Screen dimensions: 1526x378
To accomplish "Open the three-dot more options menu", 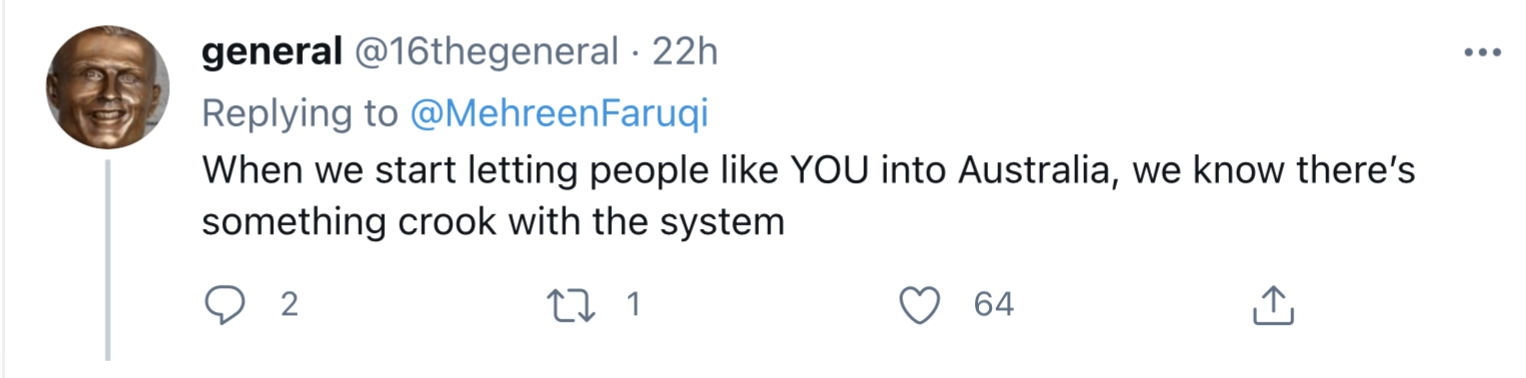I will pos(1482,53).
